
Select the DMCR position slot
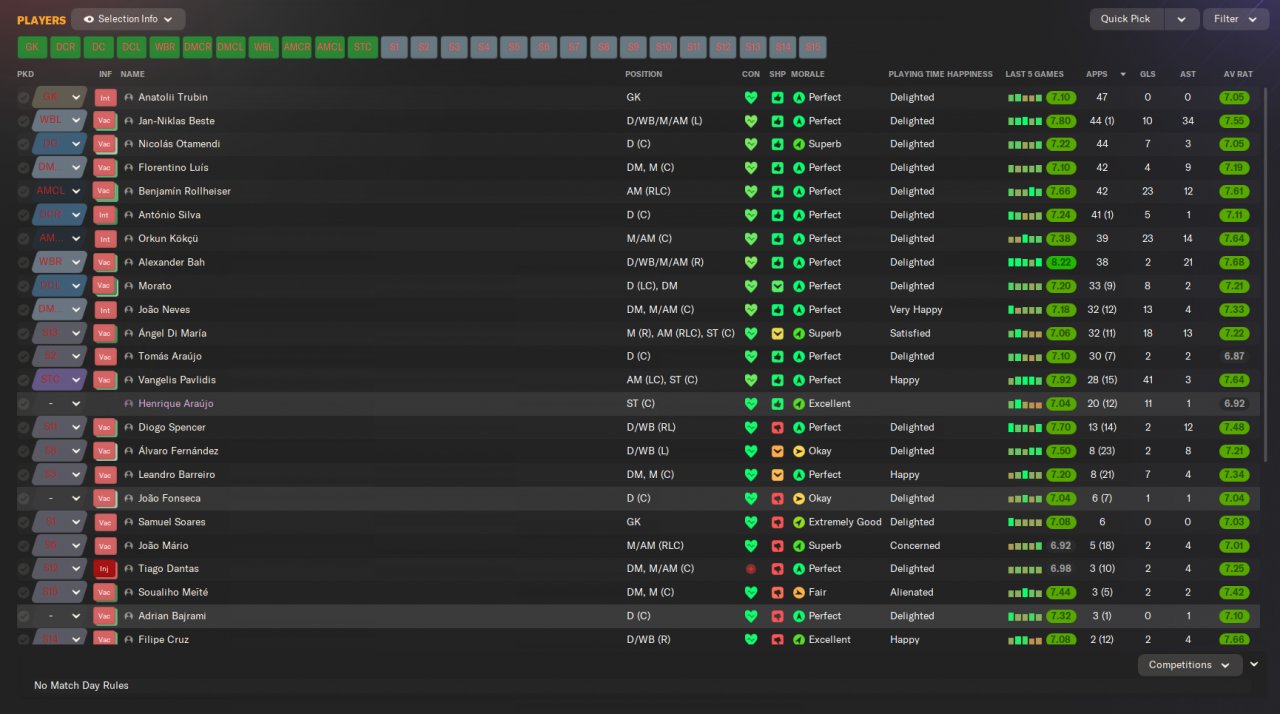tap(197, 47)
